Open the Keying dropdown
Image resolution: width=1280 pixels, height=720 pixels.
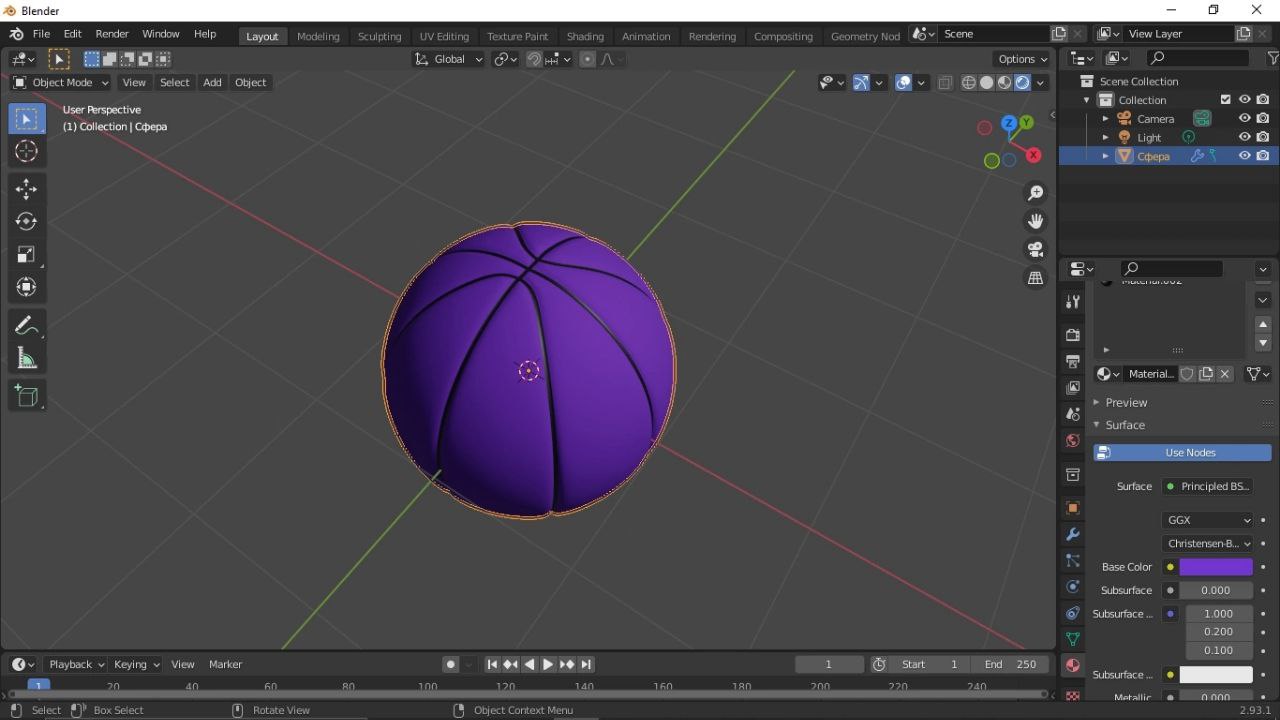[x=136, y=664]
